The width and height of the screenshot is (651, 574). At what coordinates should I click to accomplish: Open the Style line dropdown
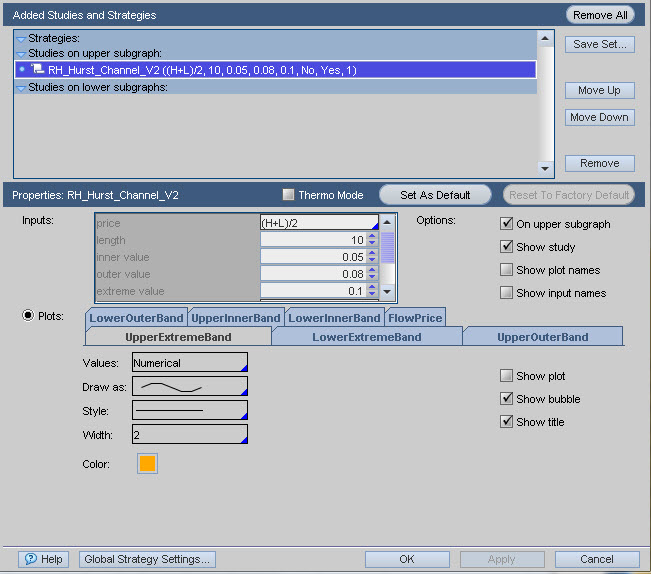[x=190, y=410]
